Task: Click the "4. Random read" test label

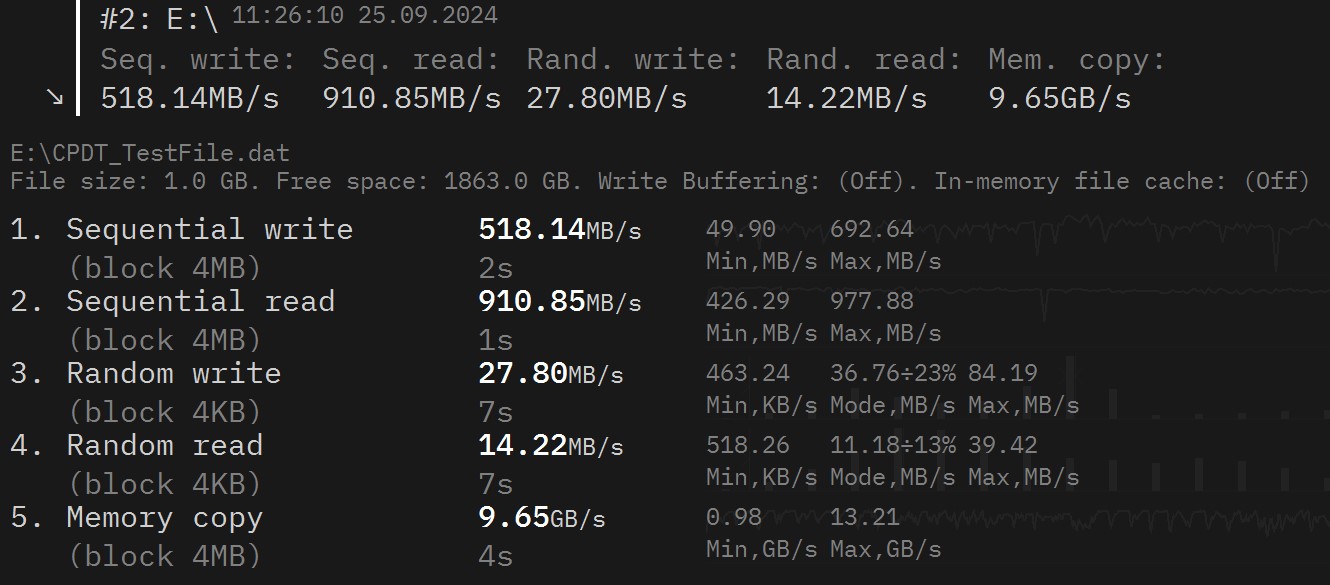Action: point(164,445)
